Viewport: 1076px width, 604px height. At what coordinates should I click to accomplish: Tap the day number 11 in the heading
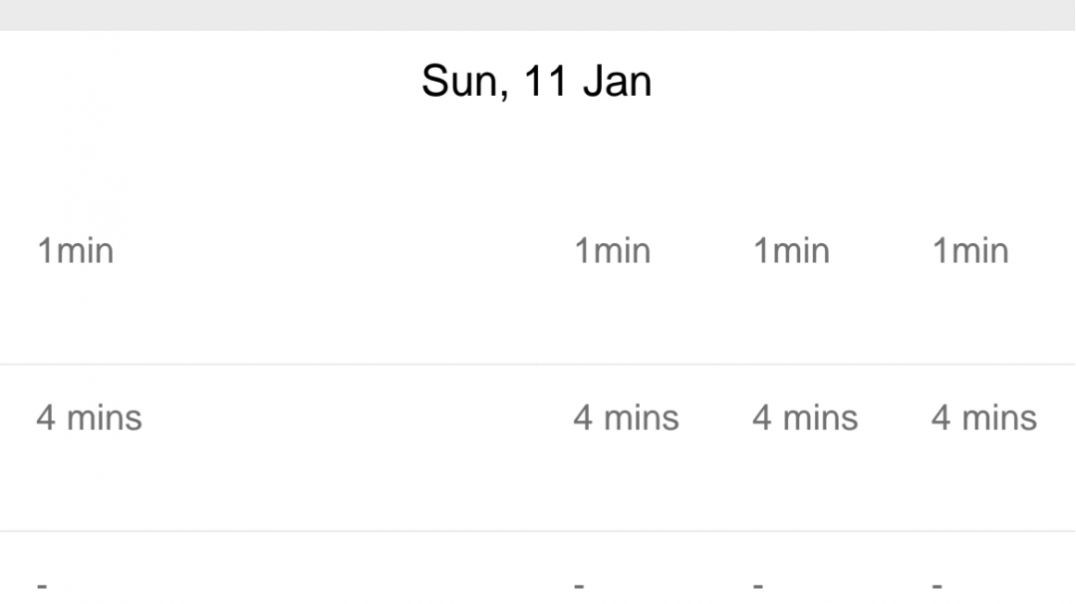coord(546,81)
